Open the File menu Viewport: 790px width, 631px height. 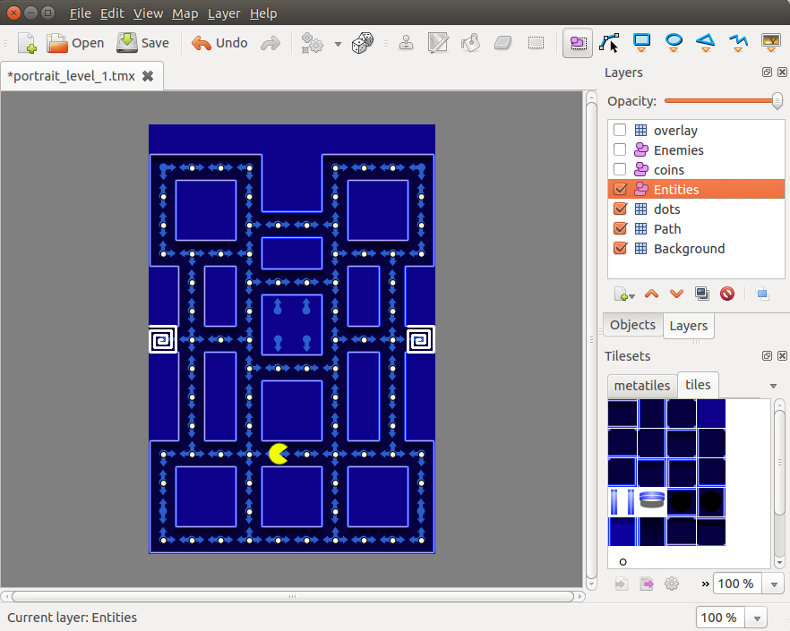point(80,14)
